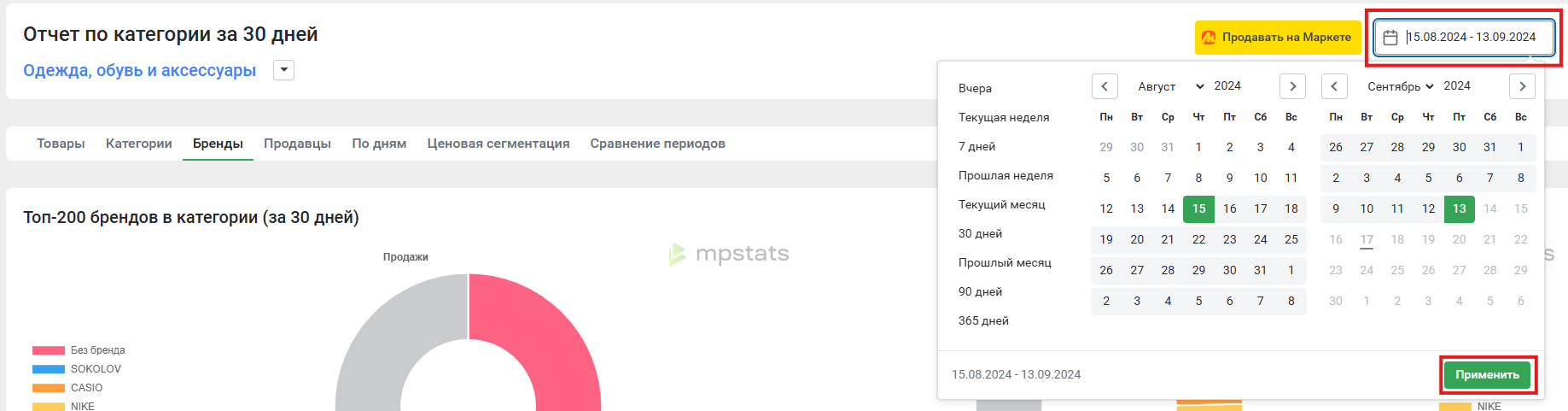This screenshot has width=1568, height=411.
Task: Open the Ценовая сегментация tab
Action: (x=498, y=144)
